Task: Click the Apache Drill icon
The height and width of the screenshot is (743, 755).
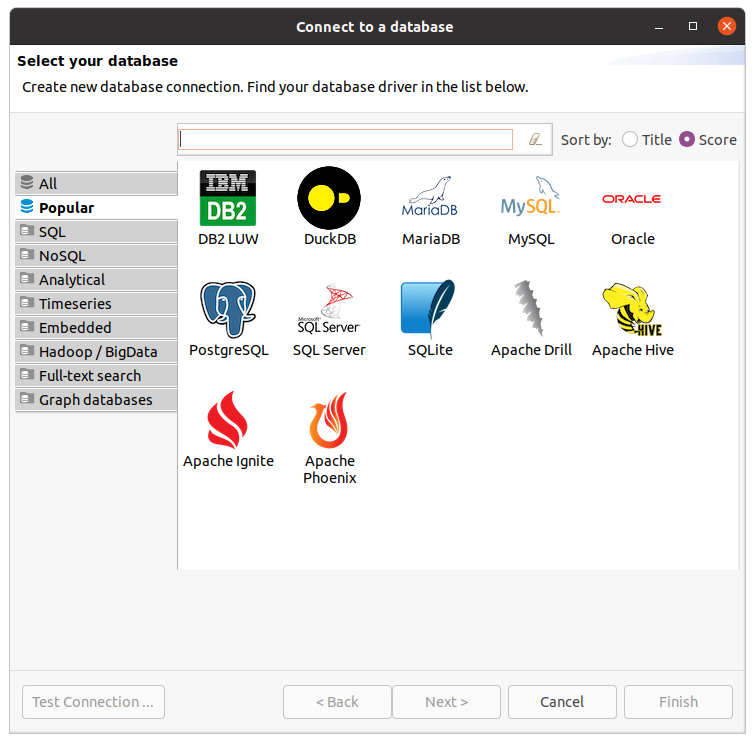Action: (x=531, y=308)
